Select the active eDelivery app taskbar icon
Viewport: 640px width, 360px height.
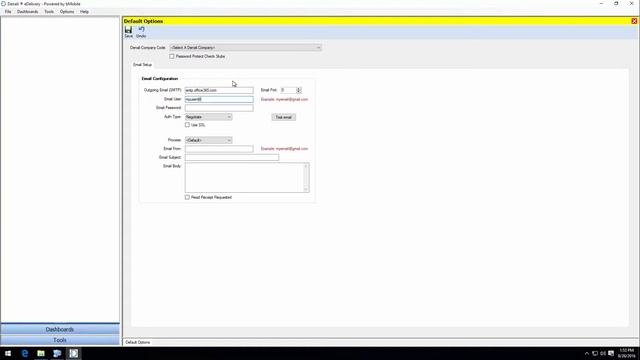73,353
